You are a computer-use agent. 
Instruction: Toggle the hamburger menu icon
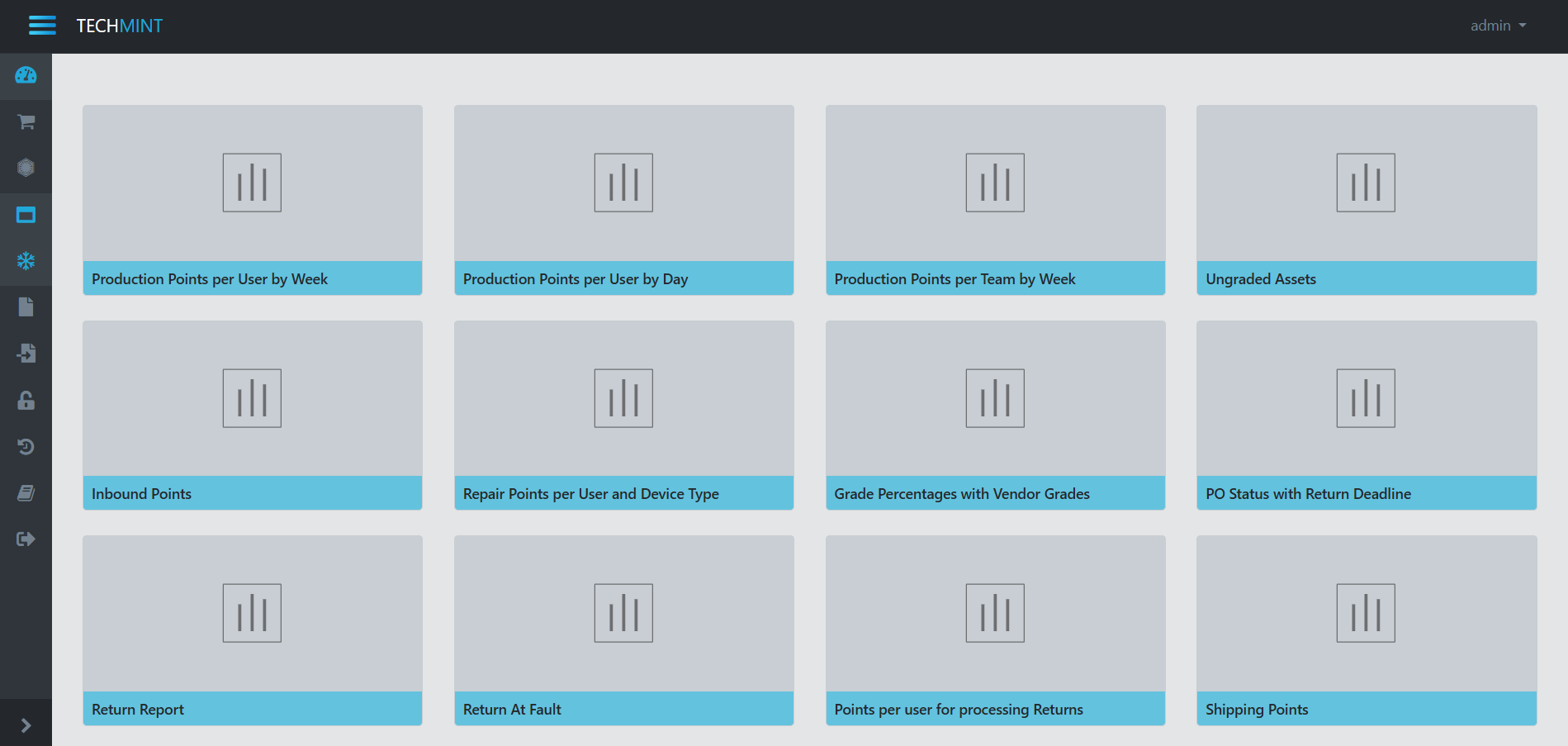pyautogui.click(x=42, y=26)
